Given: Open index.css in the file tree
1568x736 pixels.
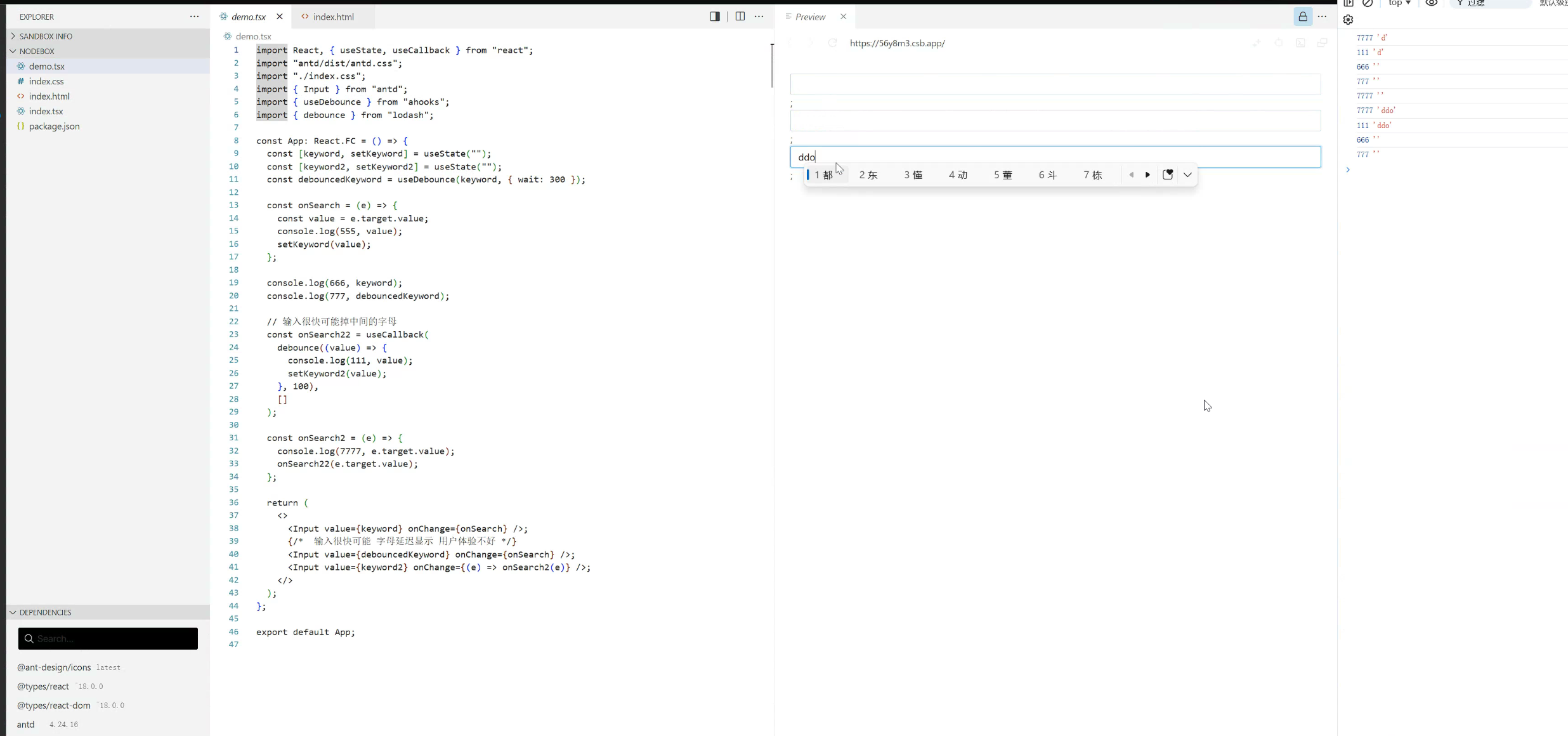Looking at the screenshot, I should 108,81.
